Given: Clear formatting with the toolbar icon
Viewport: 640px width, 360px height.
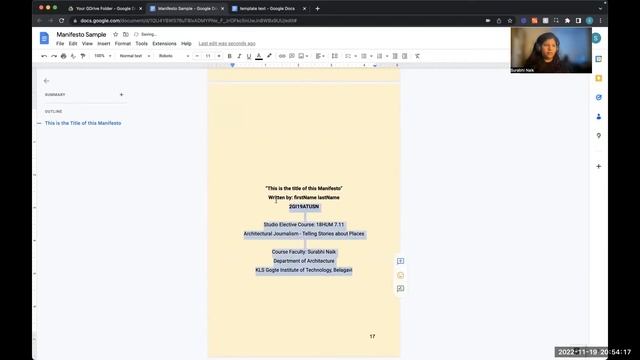Looking at the screenshot, I should click(417, 56).
